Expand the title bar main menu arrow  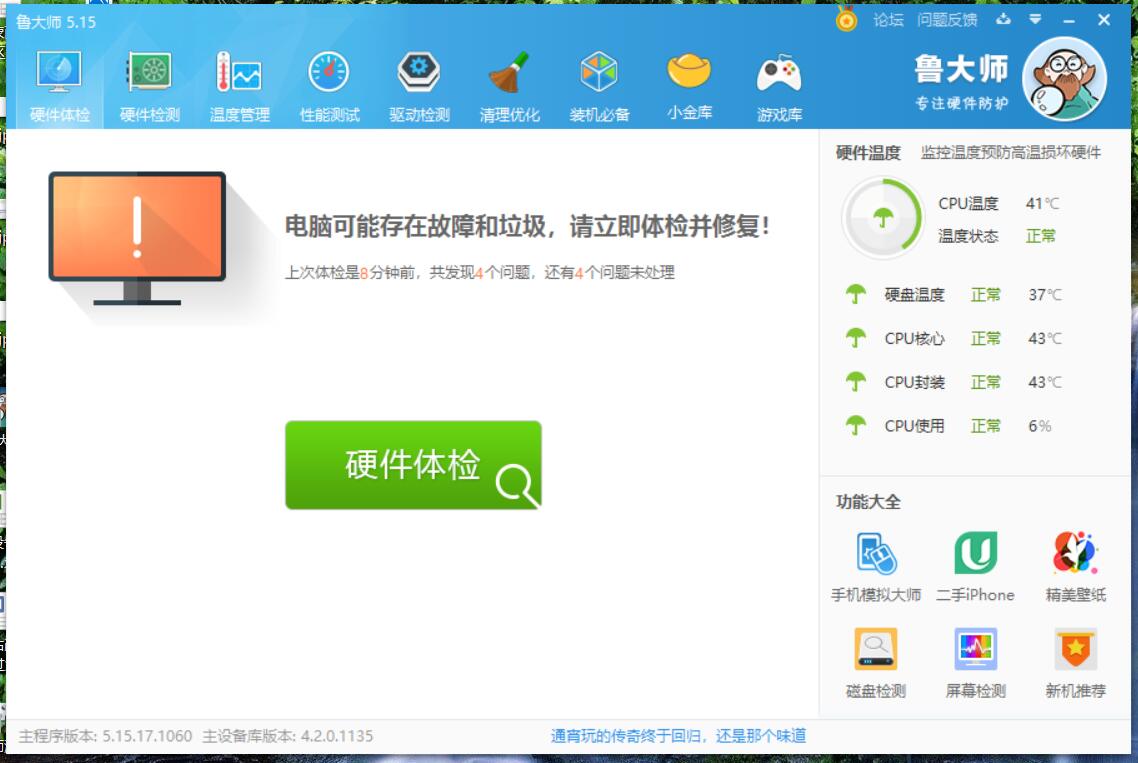[x=1035, y=20]
